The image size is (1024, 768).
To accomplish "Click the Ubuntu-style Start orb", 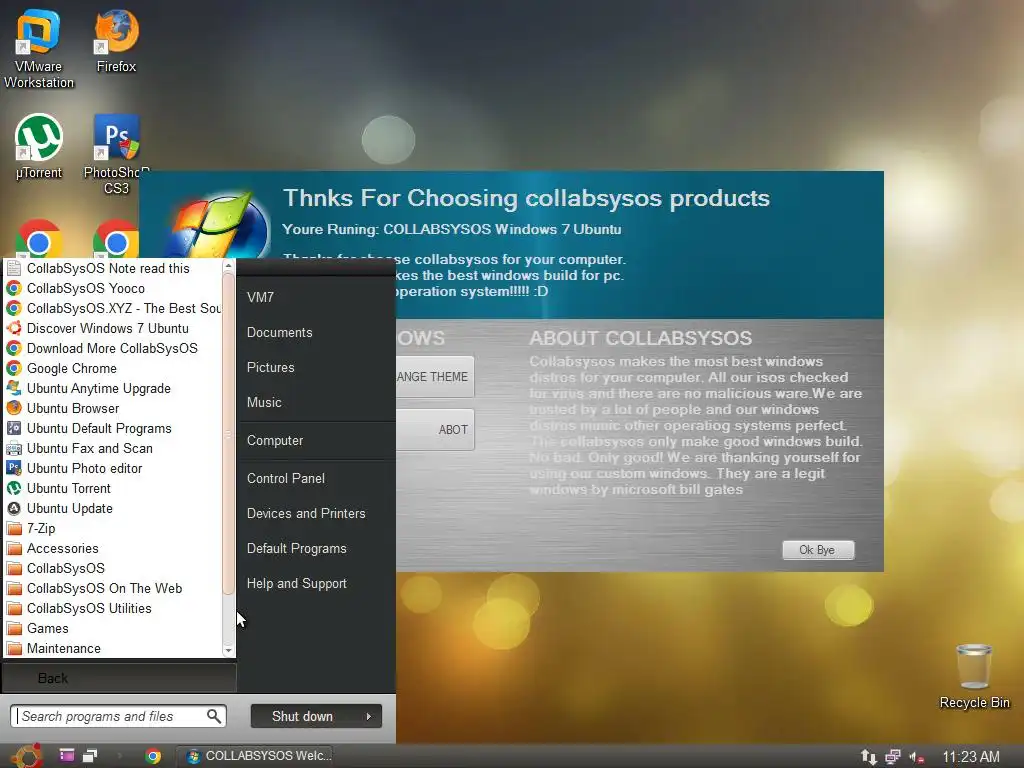I will coord(26,756).
